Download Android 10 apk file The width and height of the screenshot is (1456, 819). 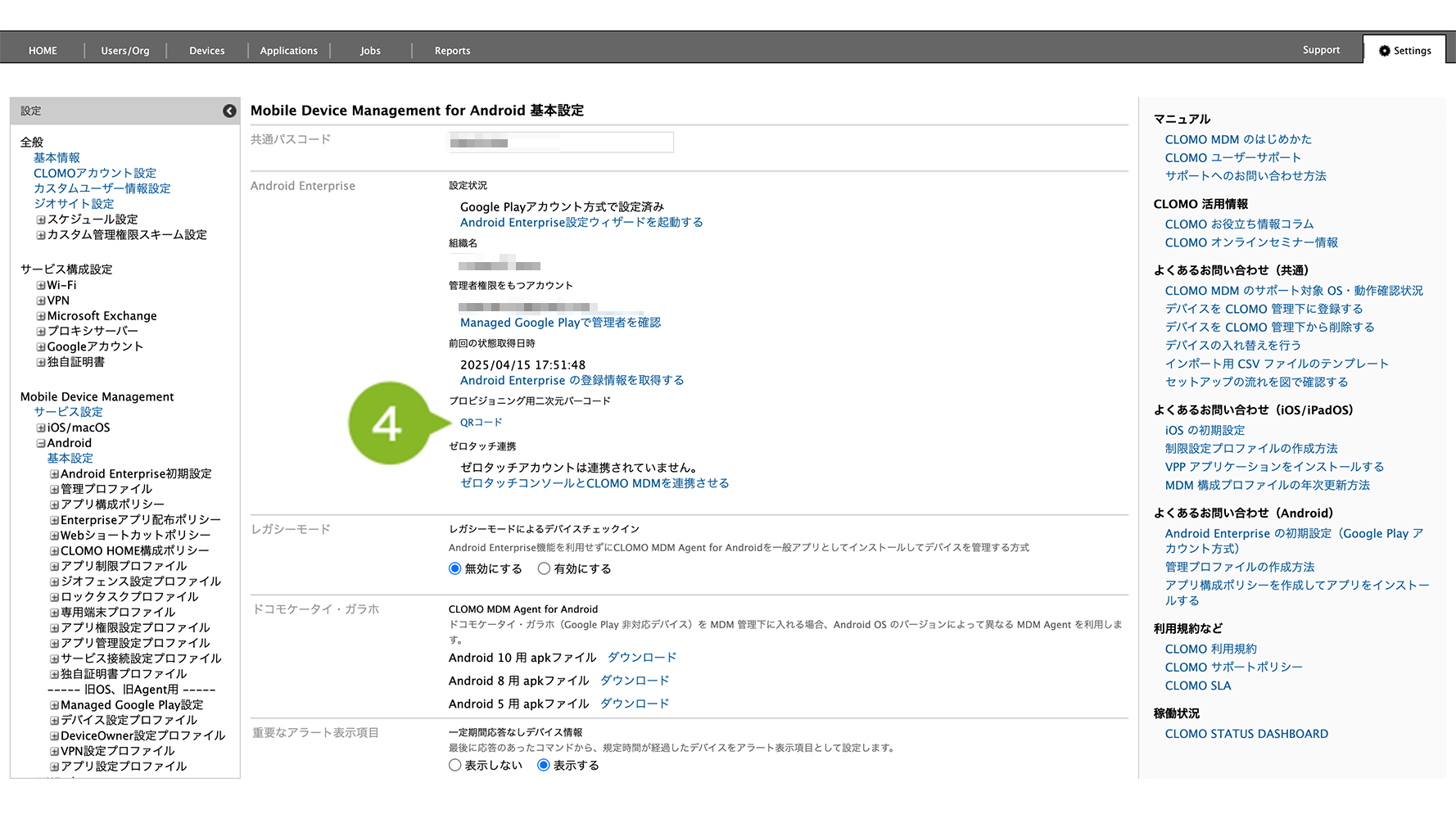(642, 658)
